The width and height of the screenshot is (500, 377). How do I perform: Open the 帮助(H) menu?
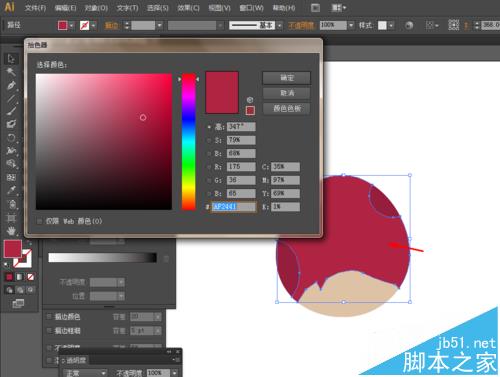coord(284,8)
